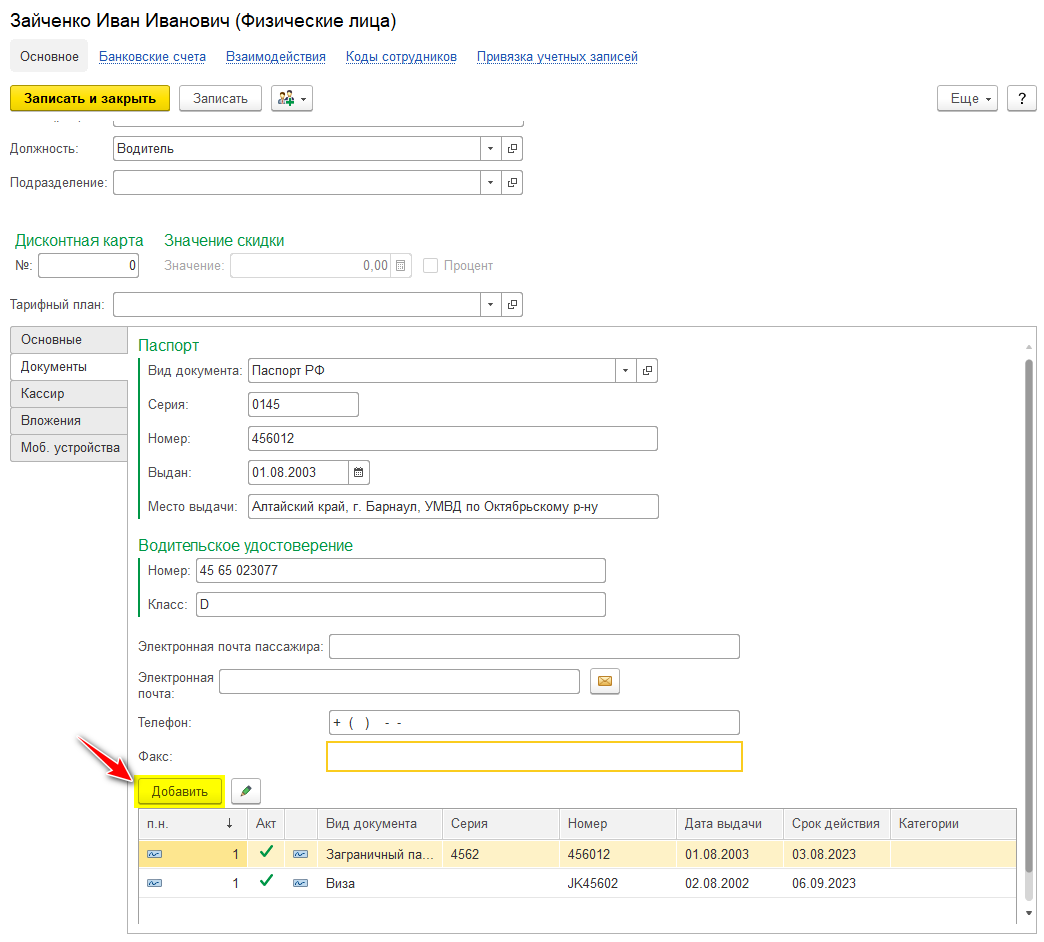
Task: Click into the Факс input field
Action: [534, 757]
